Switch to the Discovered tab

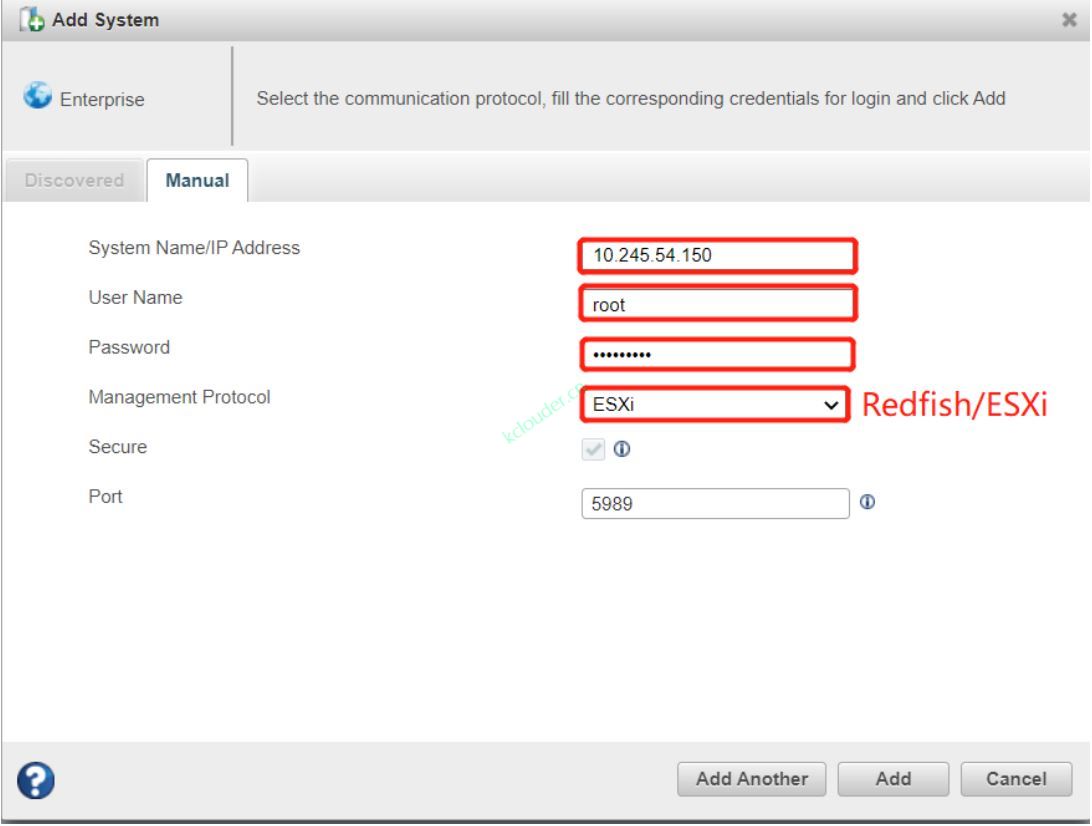74,180
